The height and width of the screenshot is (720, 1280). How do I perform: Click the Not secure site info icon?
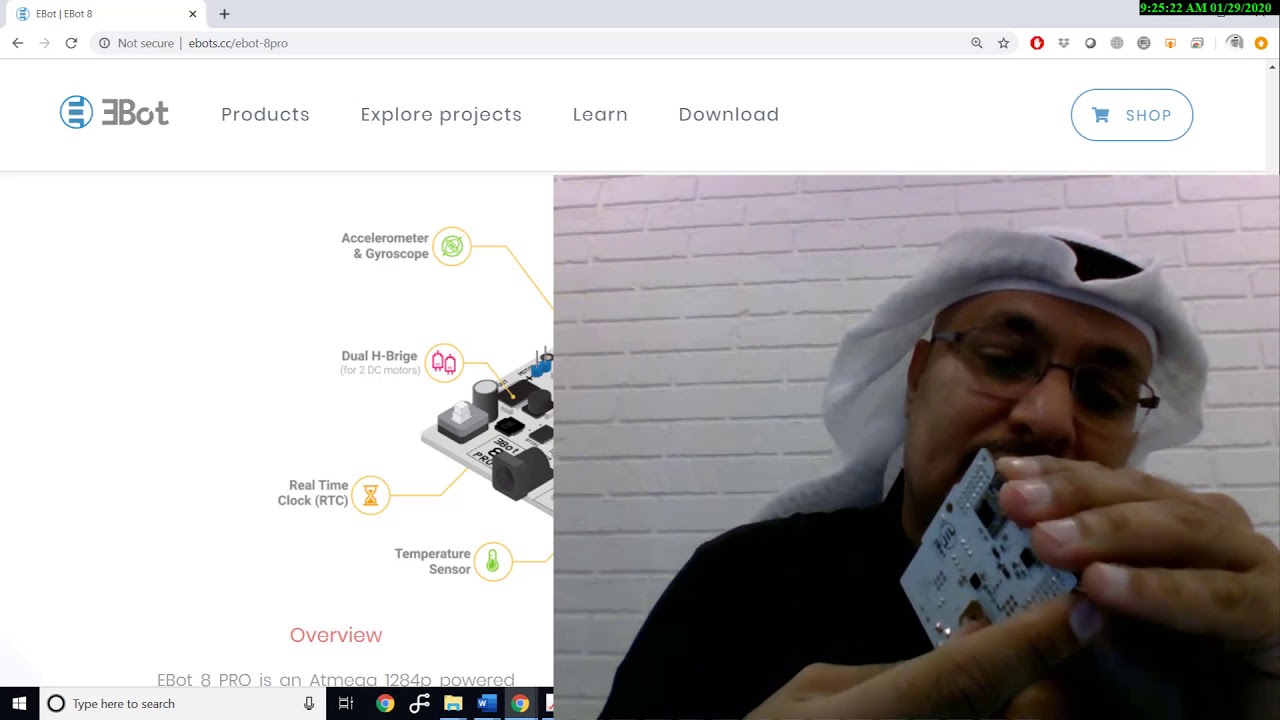click(x=104, y=43)
